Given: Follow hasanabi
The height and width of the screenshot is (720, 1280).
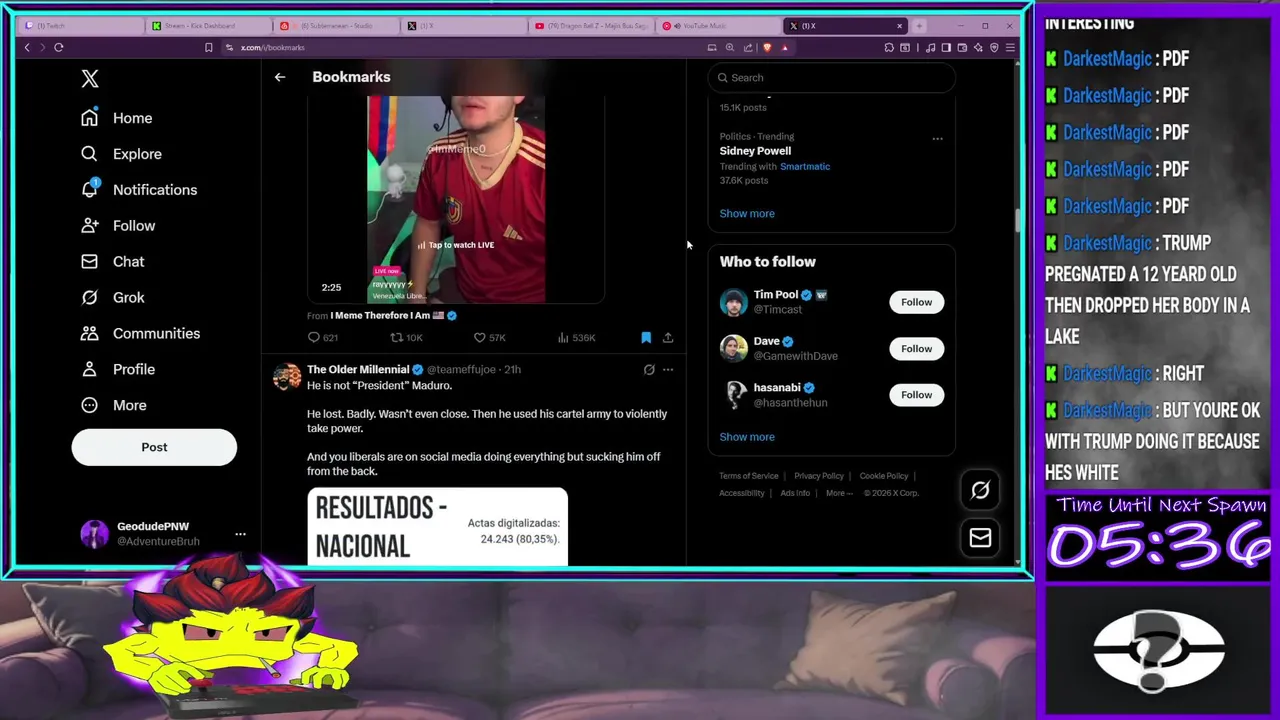Looking at the screenshot, I should (x=916, y=395).
